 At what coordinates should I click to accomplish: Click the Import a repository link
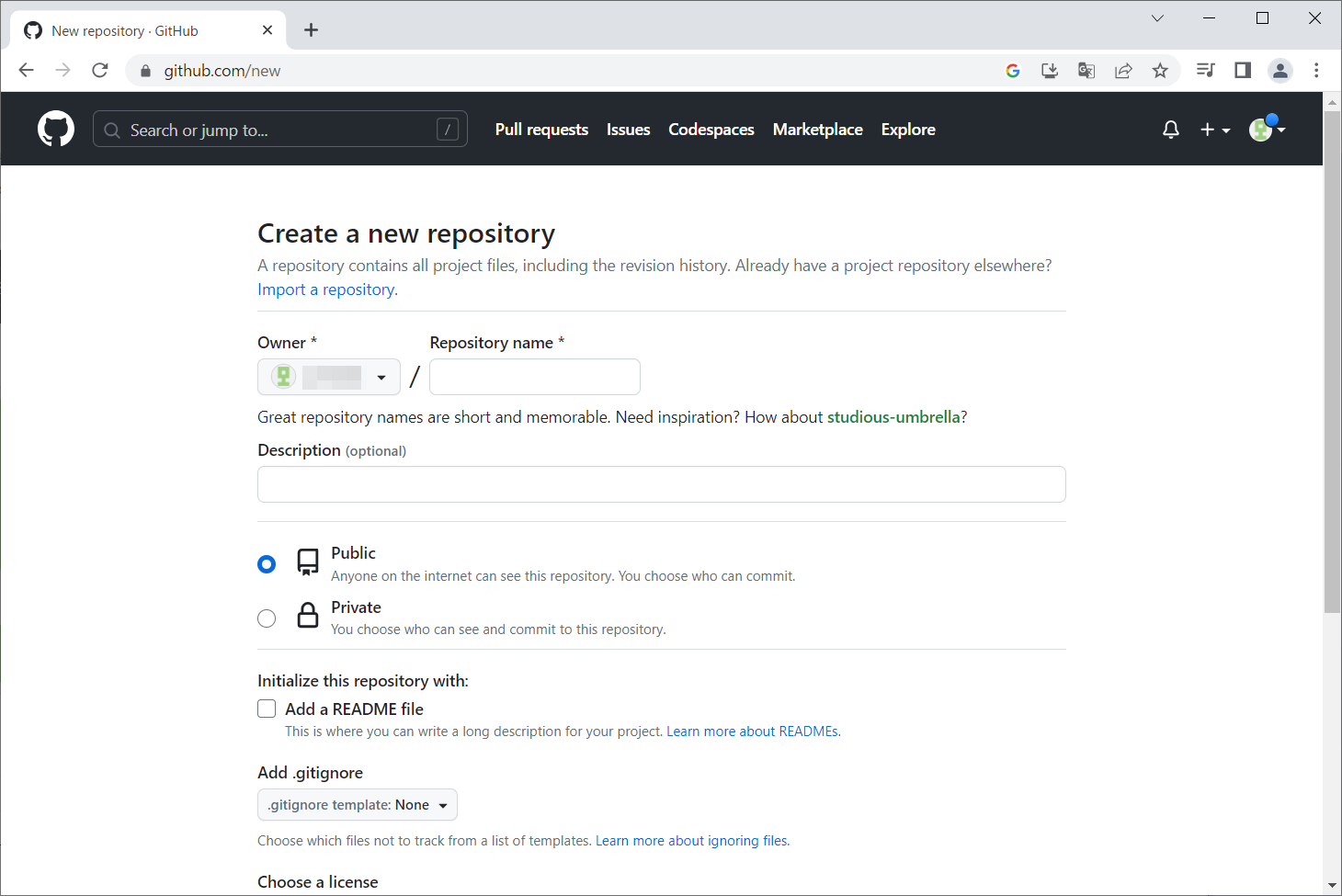[327, 289]
